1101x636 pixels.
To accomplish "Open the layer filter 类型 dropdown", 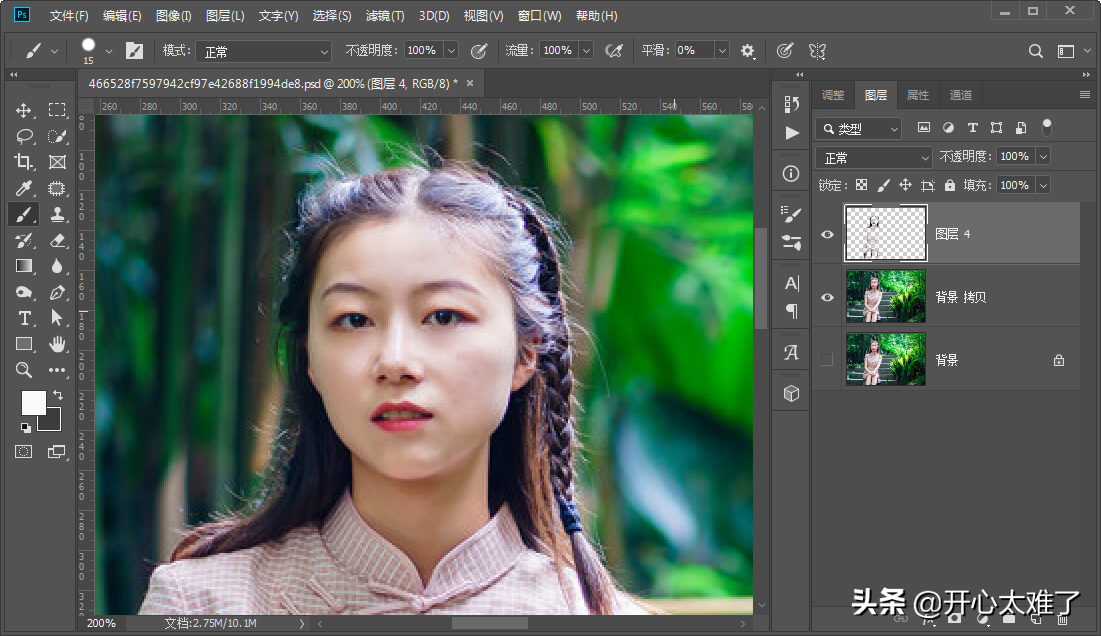I will click(859, 128).
